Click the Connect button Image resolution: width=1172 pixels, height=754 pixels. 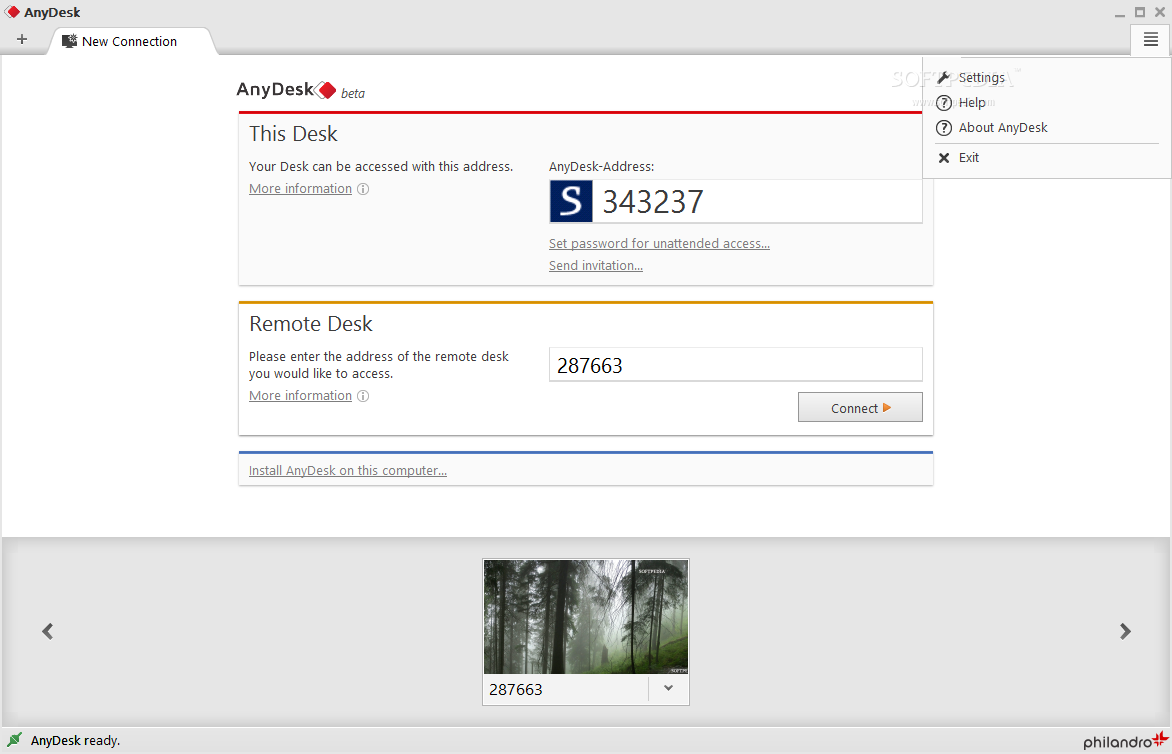[860, 407]
